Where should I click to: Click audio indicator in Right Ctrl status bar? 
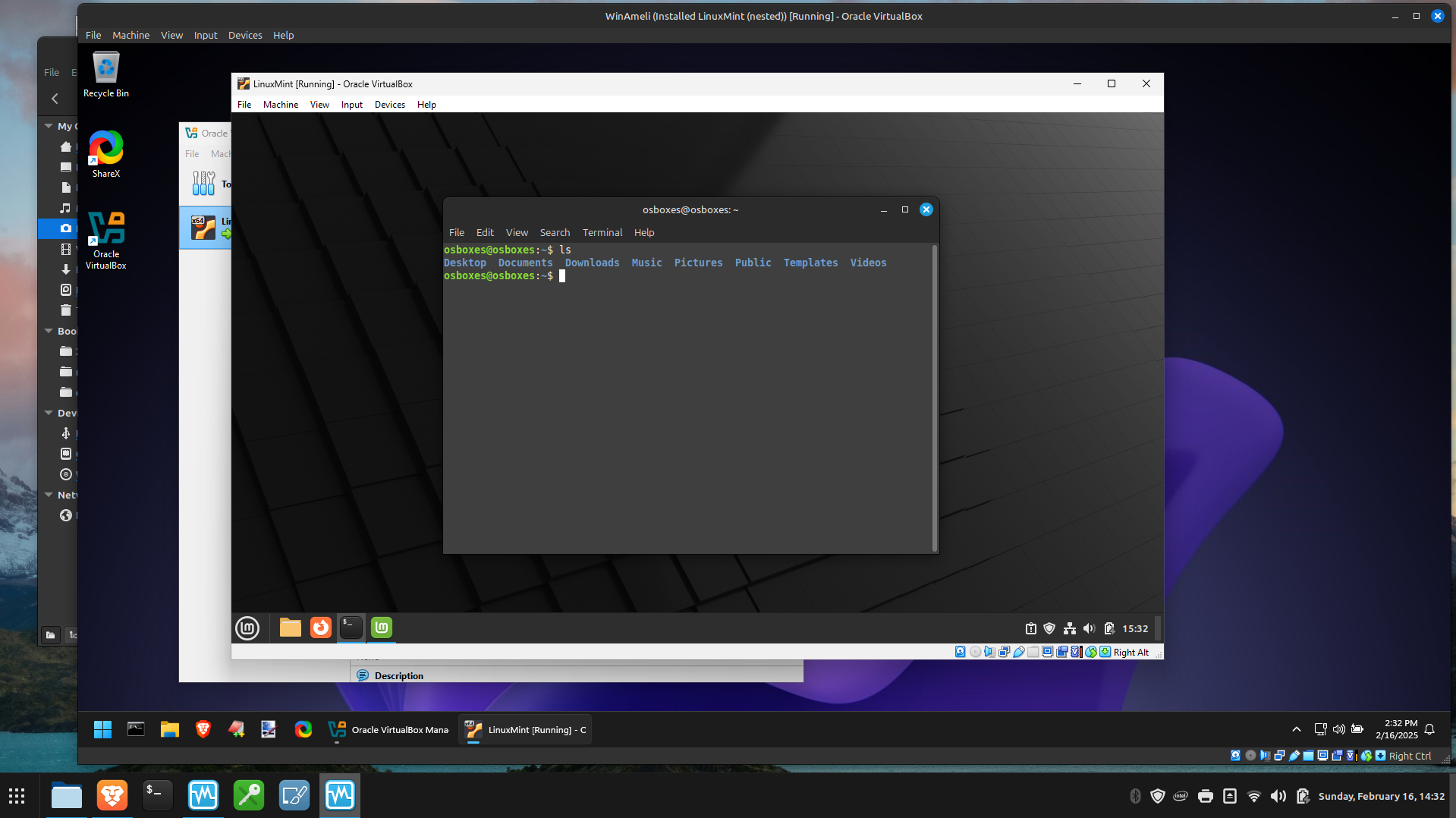[x=1265, y=756]
